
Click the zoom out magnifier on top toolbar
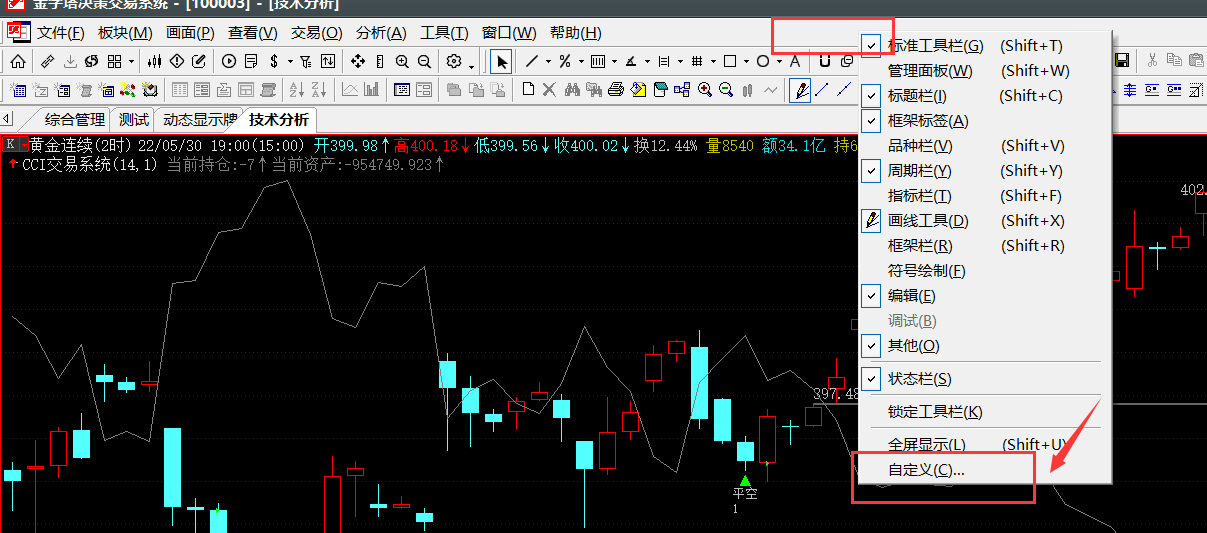(424, 61)
